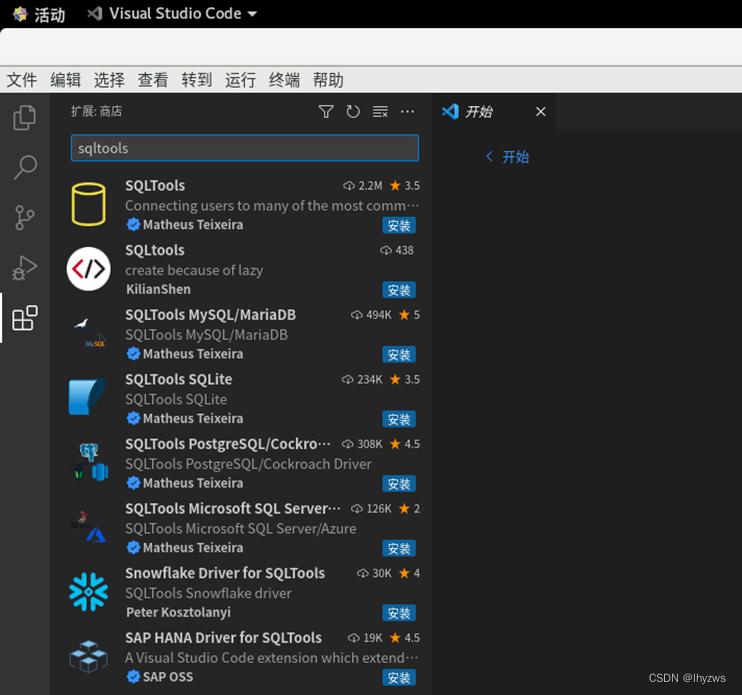Image resolution: width=742 pixels, height=695 pixels.
Task: Click the back chevron next to 开始
Action: click(x=489, y=157)
